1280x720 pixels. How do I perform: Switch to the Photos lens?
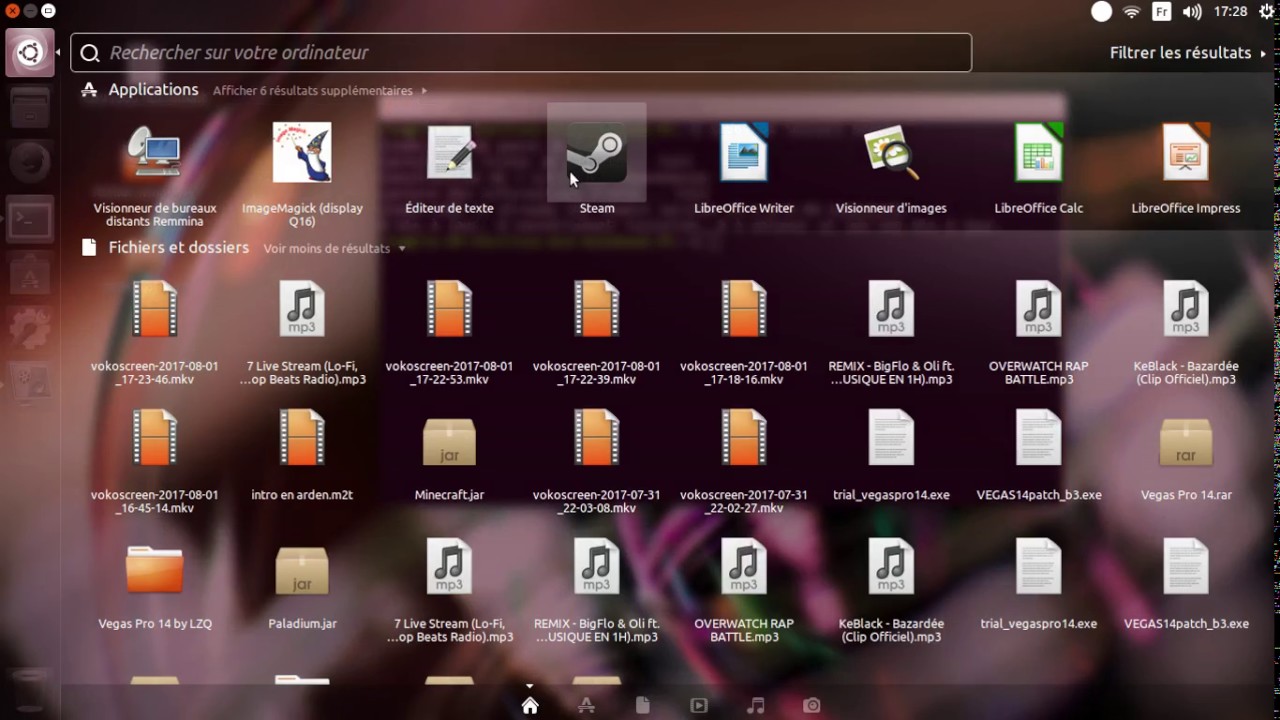click(x=812, y=705)
